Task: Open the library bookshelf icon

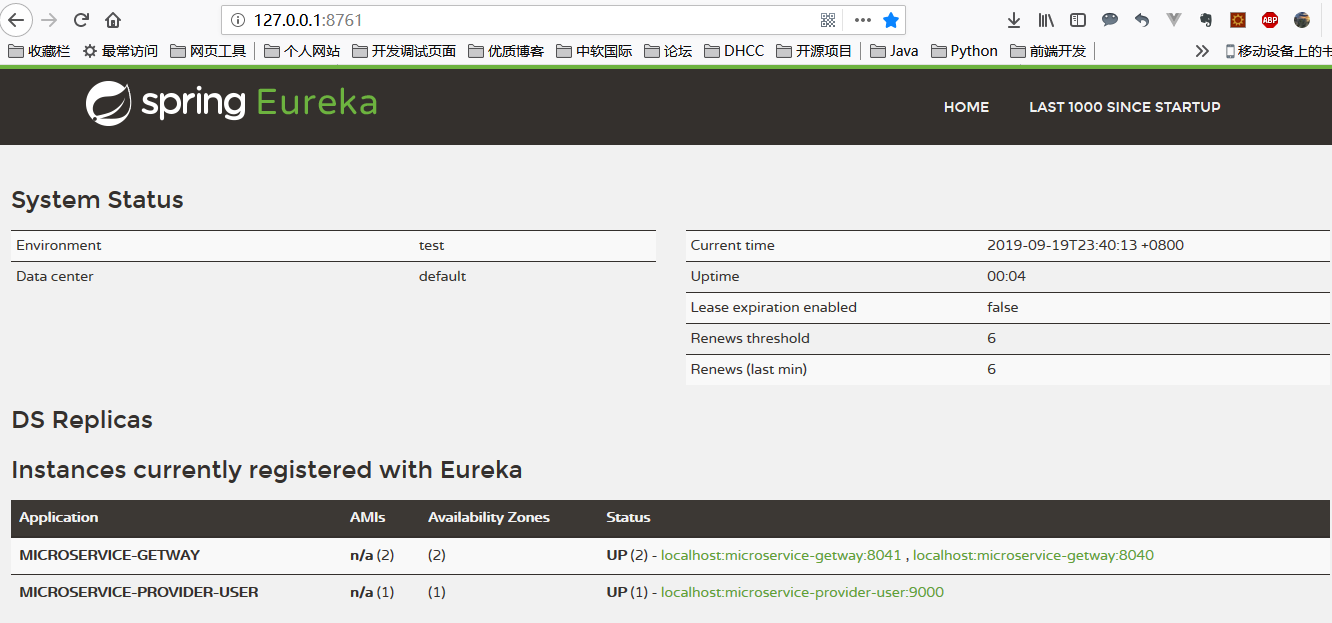Action: tap(1046, 20)
